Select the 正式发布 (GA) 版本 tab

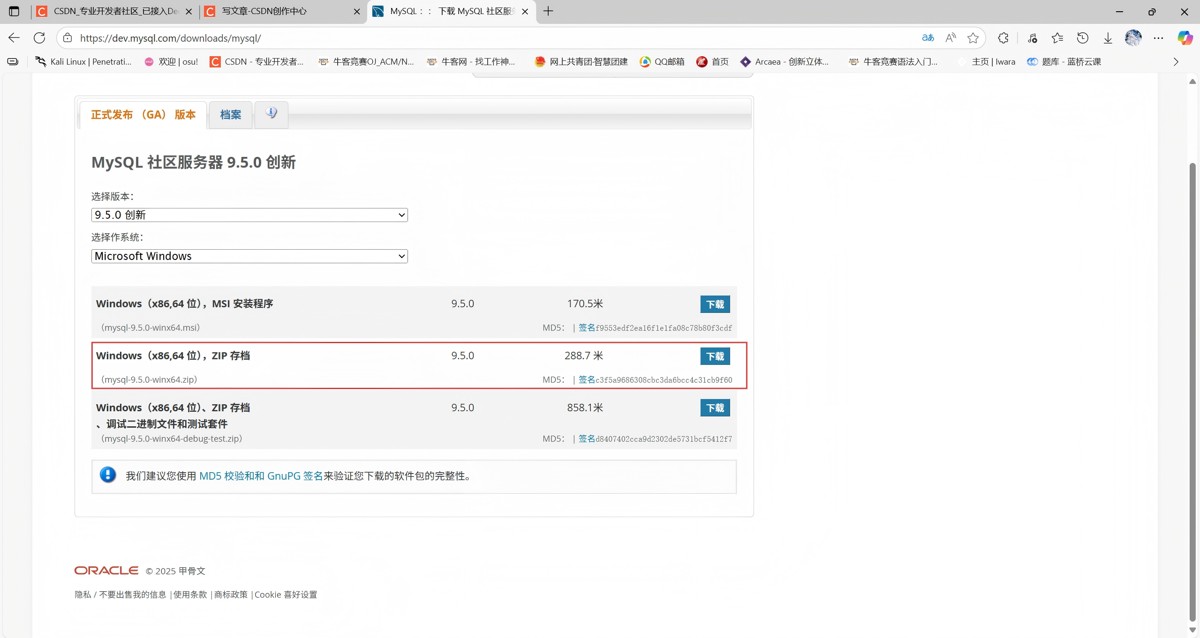pos(143,115)
